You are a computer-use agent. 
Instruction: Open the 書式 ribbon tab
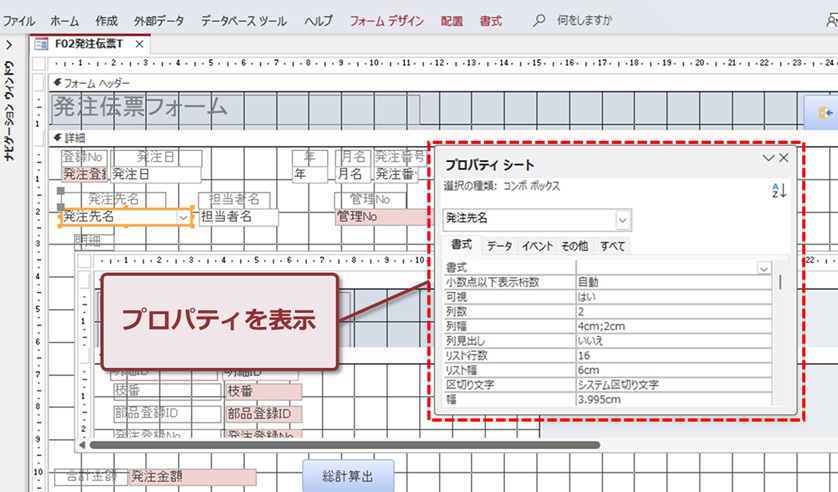491,21
